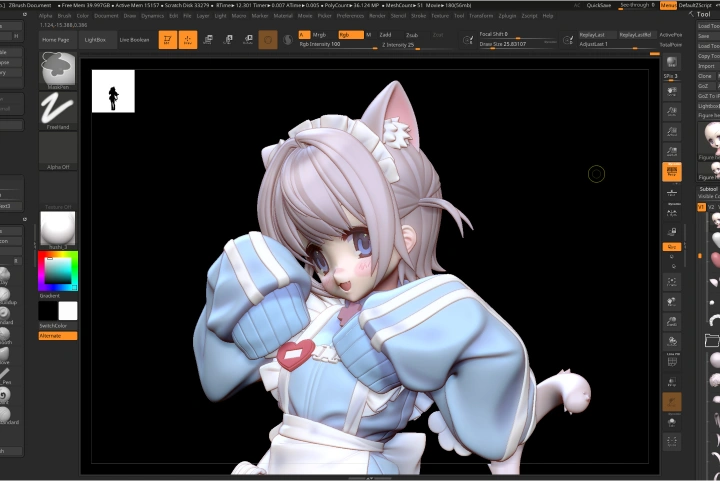The height and width of the screenshot is (481, 720).
Task: Enable Zsub sculpt mode
Action: pos(412,35)
